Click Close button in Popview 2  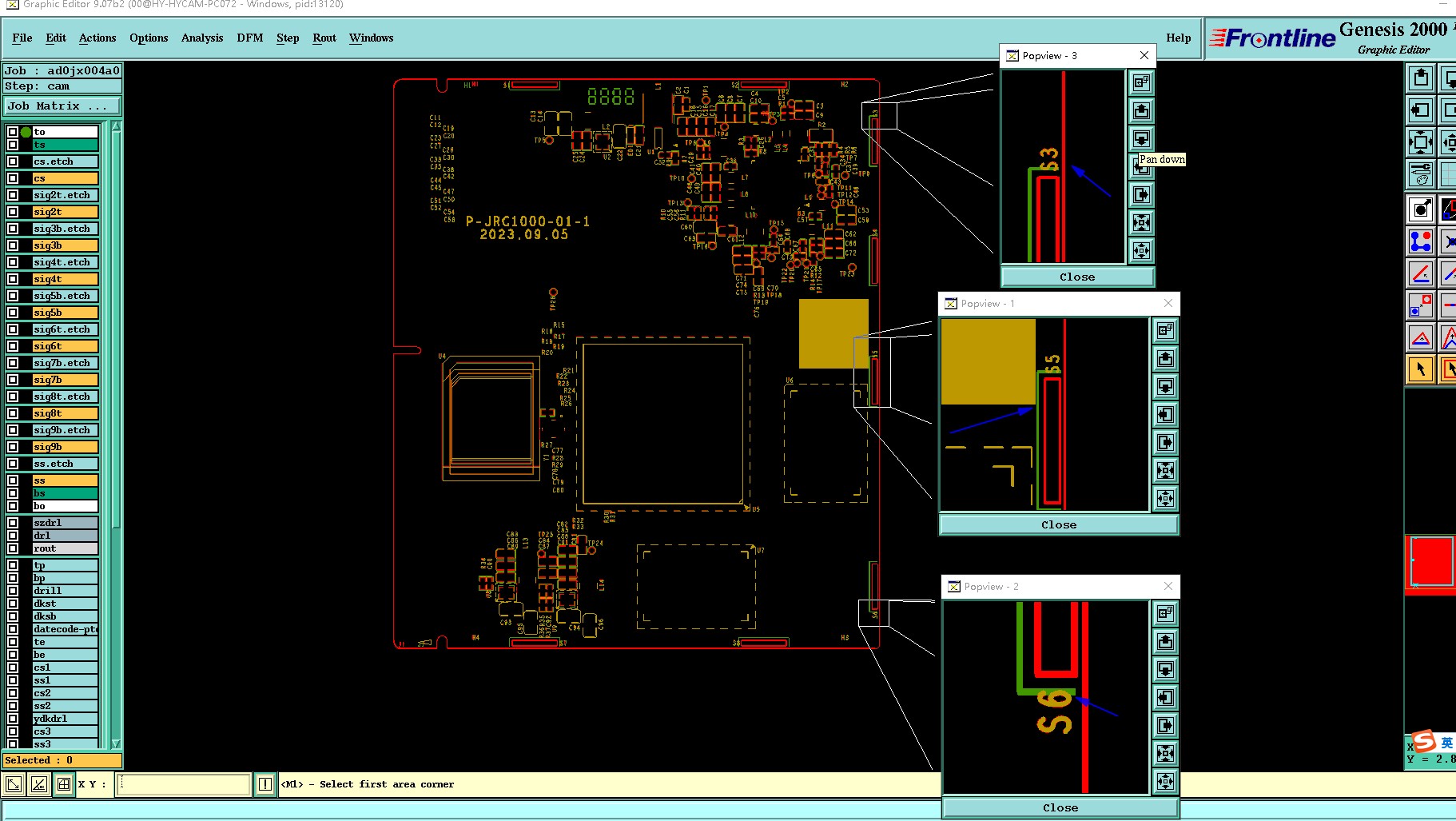pos(1060,807)
